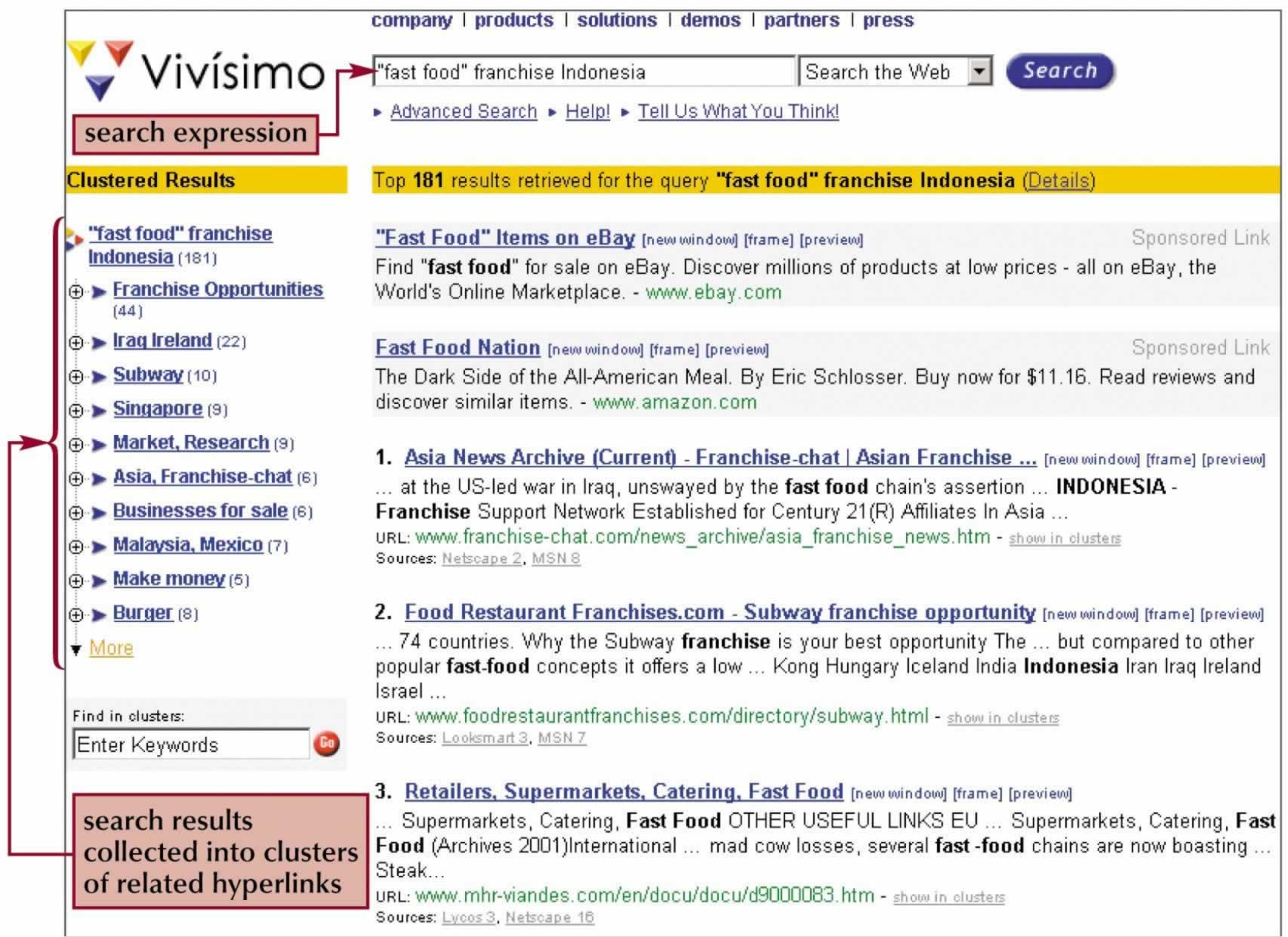This screenshot has width=1288, height=937.
Task: Expand the Market, Research cluster
Action: point(76,445)
